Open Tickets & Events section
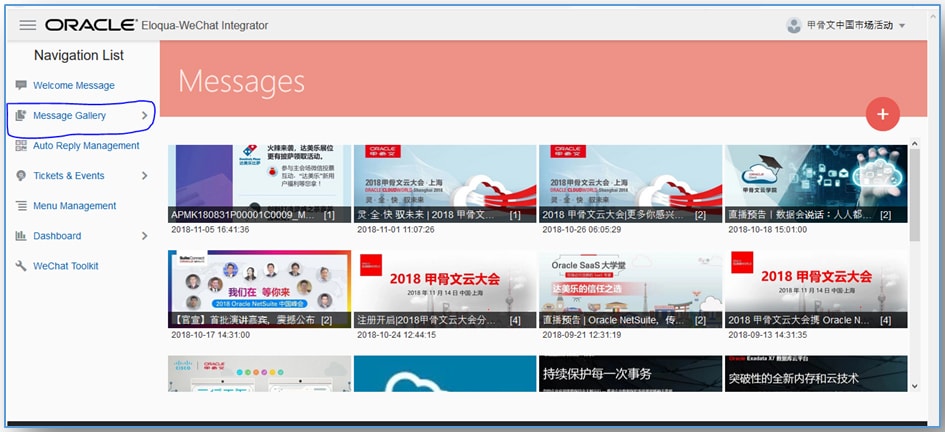This screenshot has width=945, height=432. [69, 176]
